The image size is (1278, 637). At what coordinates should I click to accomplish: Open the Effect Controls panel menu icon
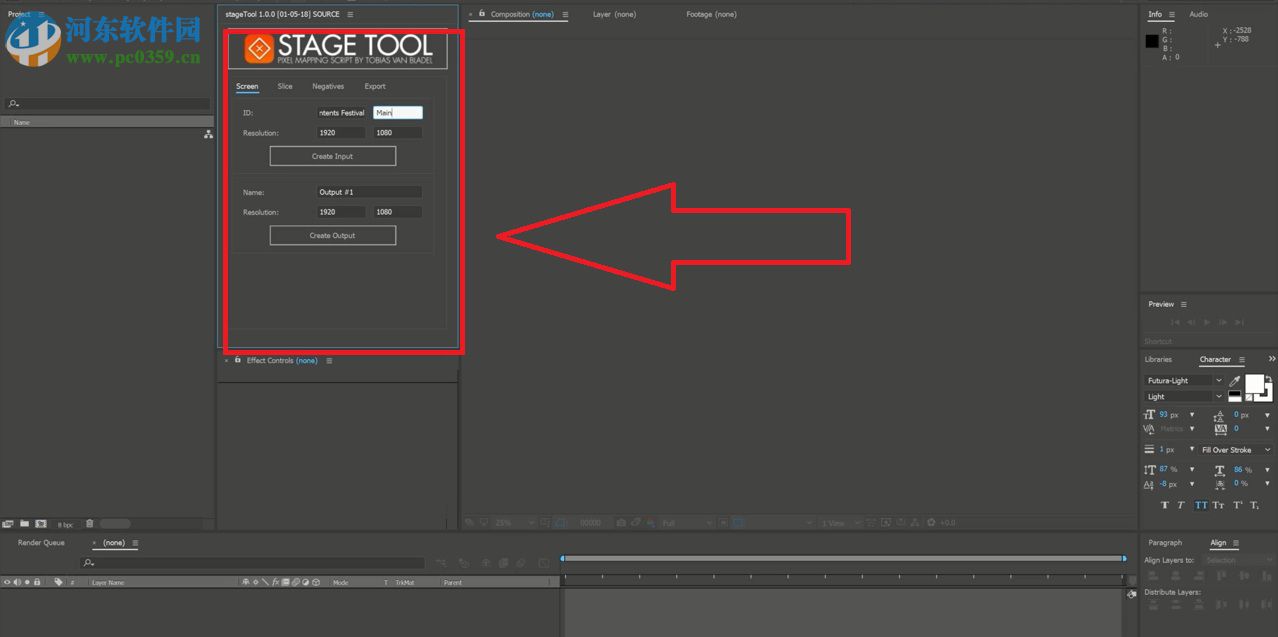tap(329, 361)
